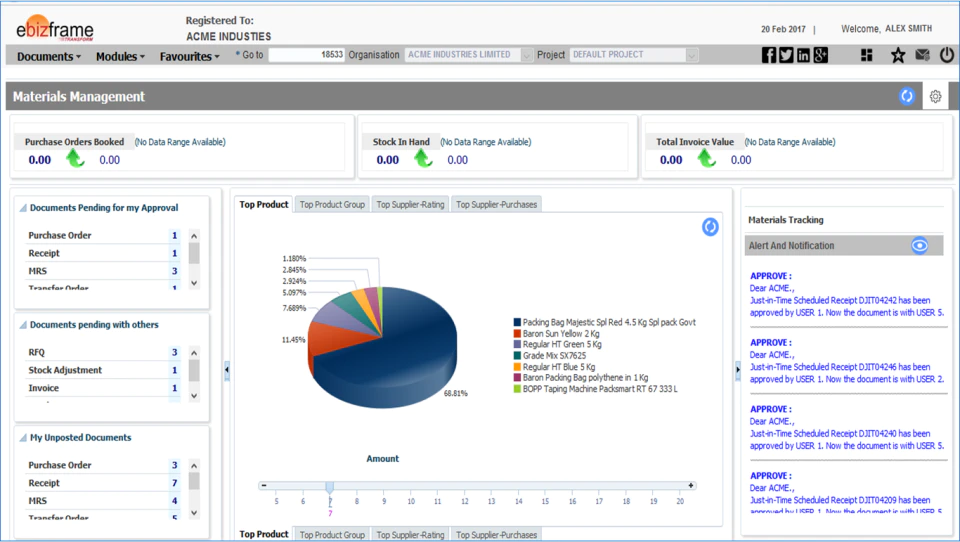
Task: Open Purchase Order pending approval link
Action: pyautogui.click(x=59, y=235)
